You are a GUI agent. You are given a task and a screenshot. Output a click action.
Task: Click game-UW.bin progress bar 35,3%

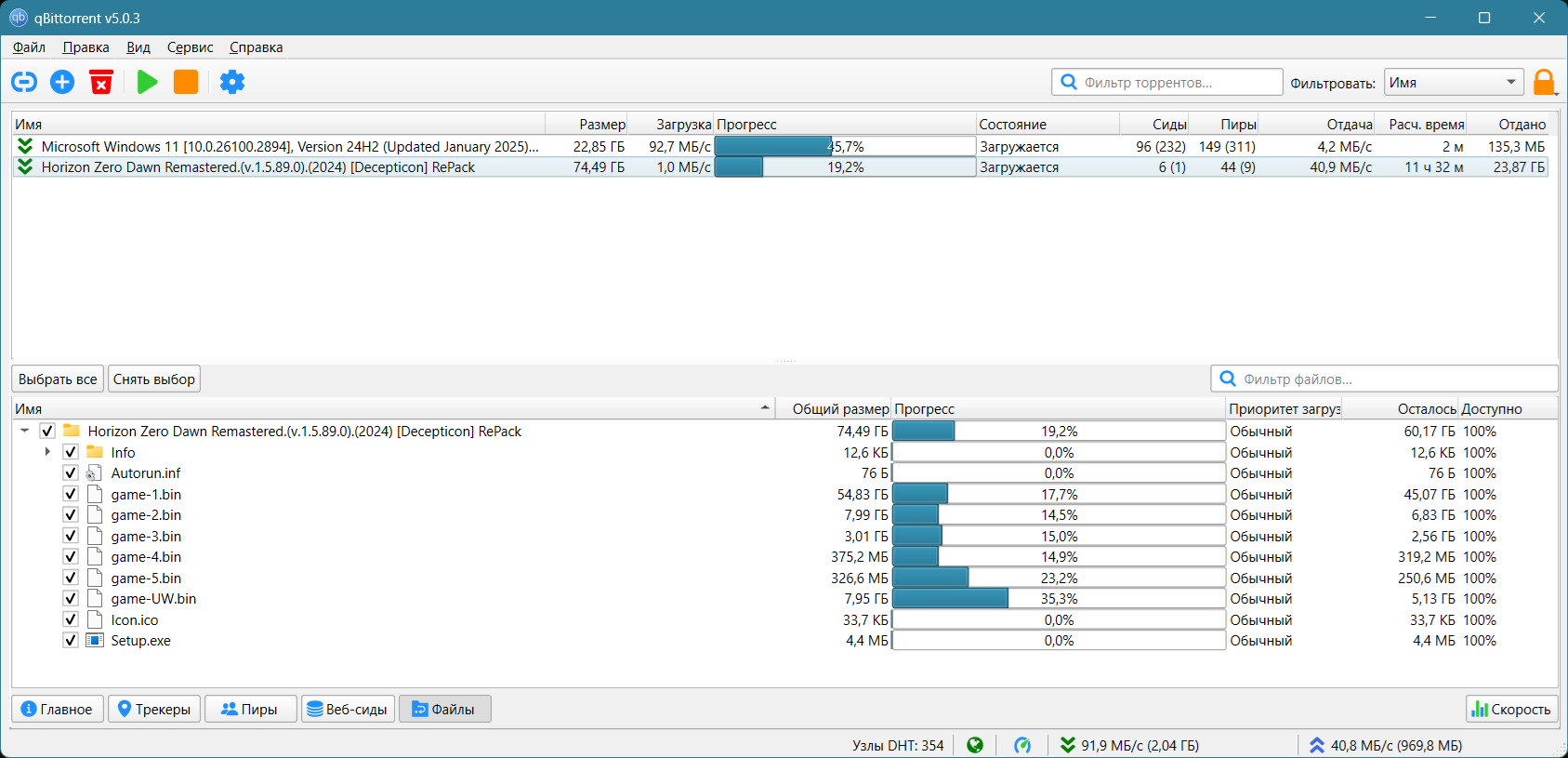pyautogui.click(x=1059, y=598)
